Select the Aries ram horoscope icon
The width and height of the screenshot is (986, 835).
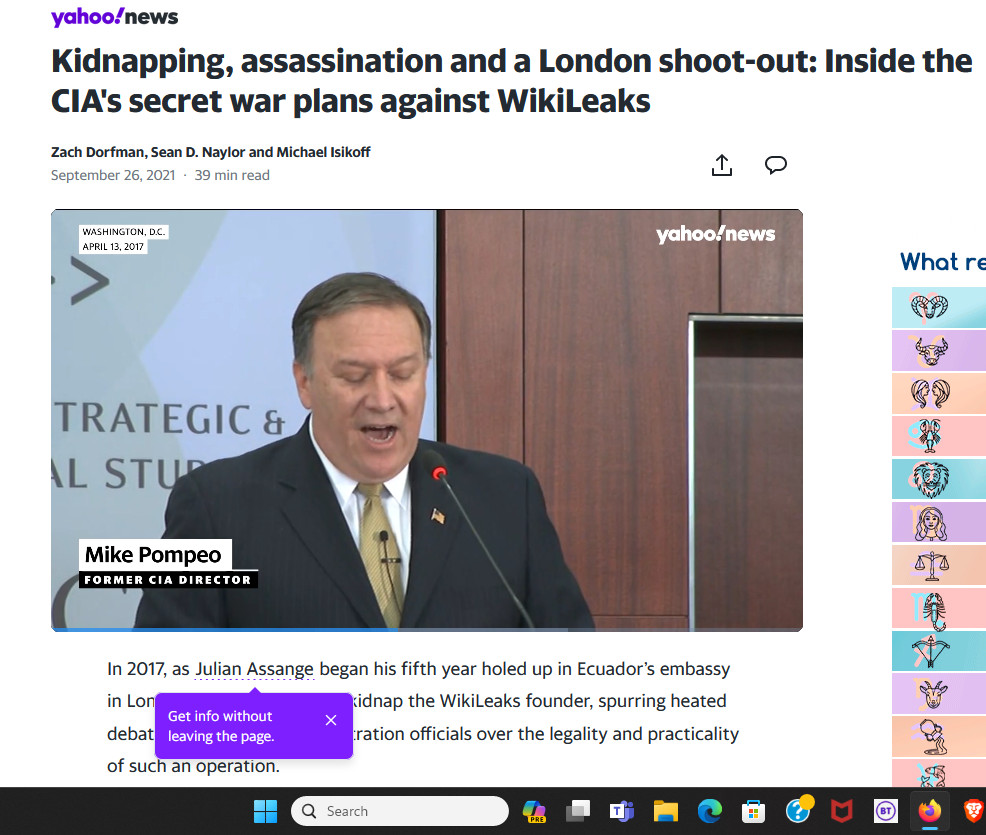tap(929, 307)
